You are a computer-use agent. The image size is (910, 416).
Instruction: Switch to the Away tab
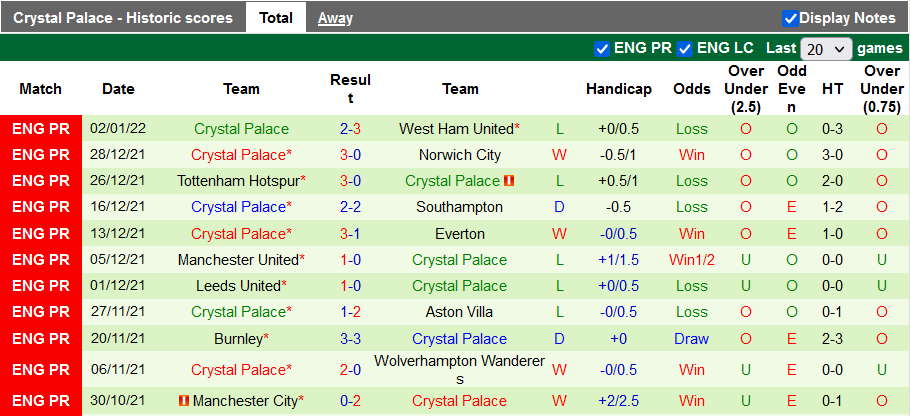(x=335, y=18)
